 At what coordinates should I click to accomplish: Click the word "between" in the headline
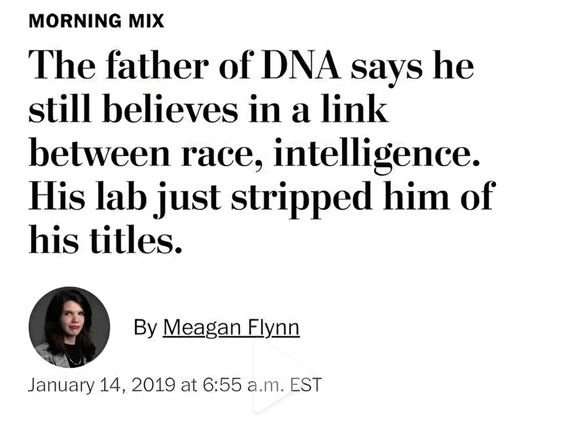[x=99, y=152]
